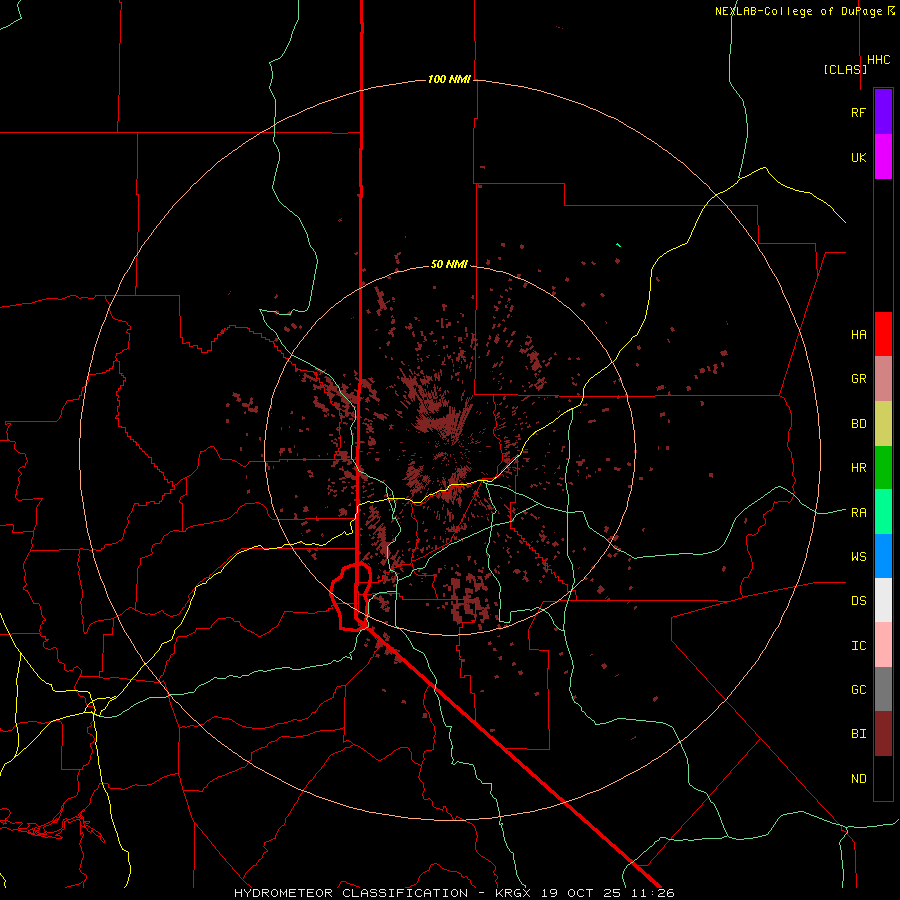Click the KRGX station identifier
The image size is (900, 900).
coord(513,893)
